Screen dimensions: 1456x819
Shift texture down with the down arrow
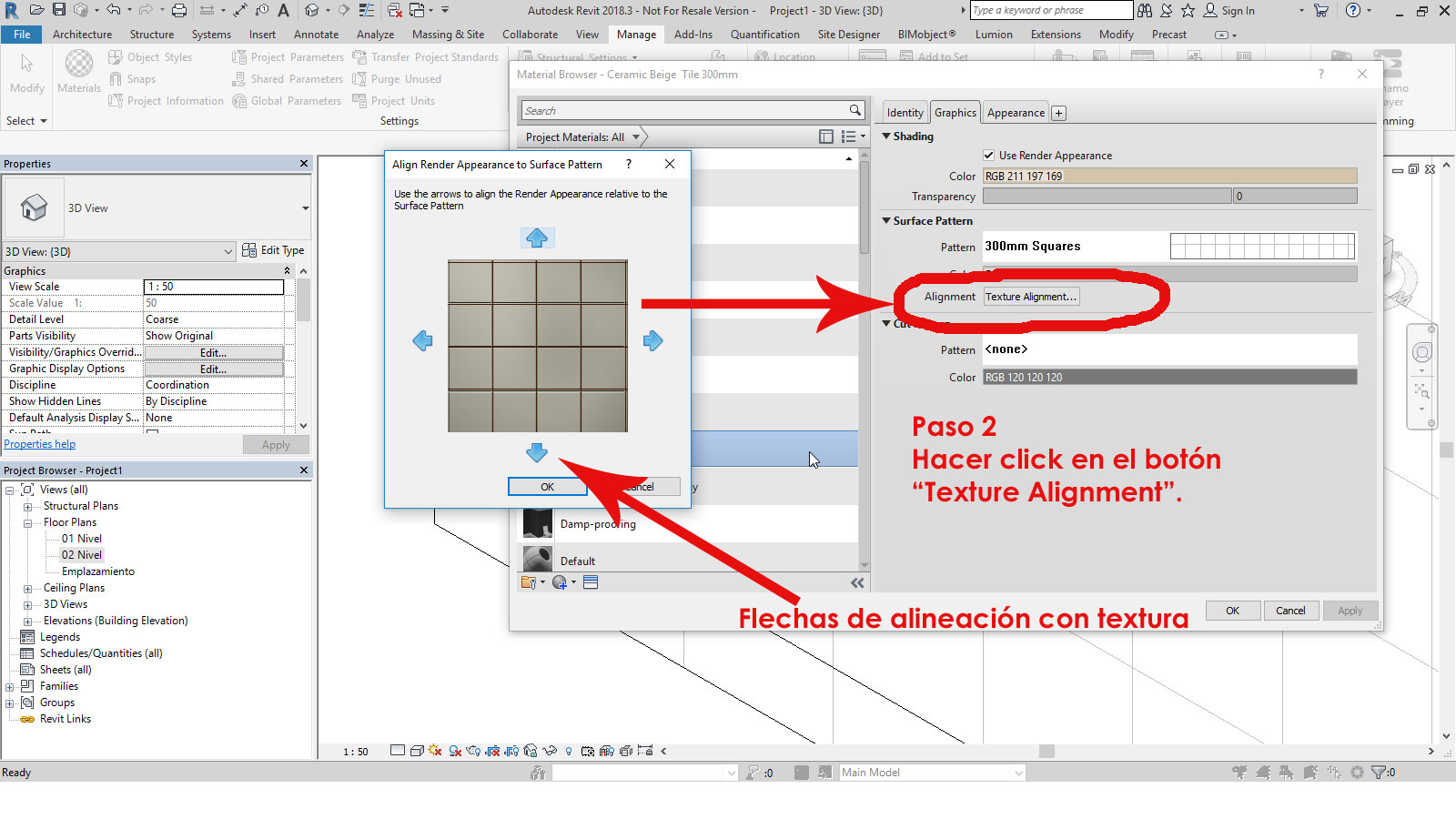[537, 452]
